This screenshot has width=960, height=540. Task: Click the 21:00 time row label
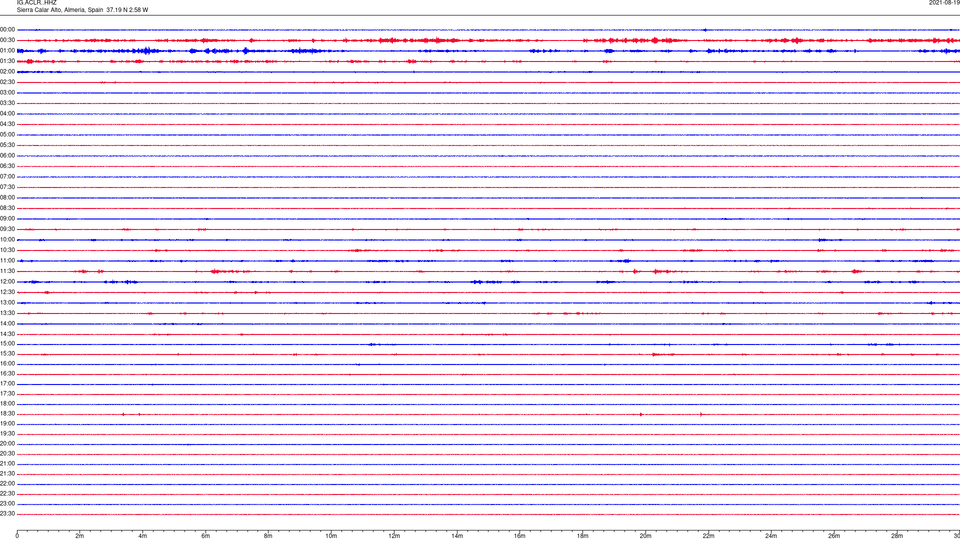tap(7, 464)
